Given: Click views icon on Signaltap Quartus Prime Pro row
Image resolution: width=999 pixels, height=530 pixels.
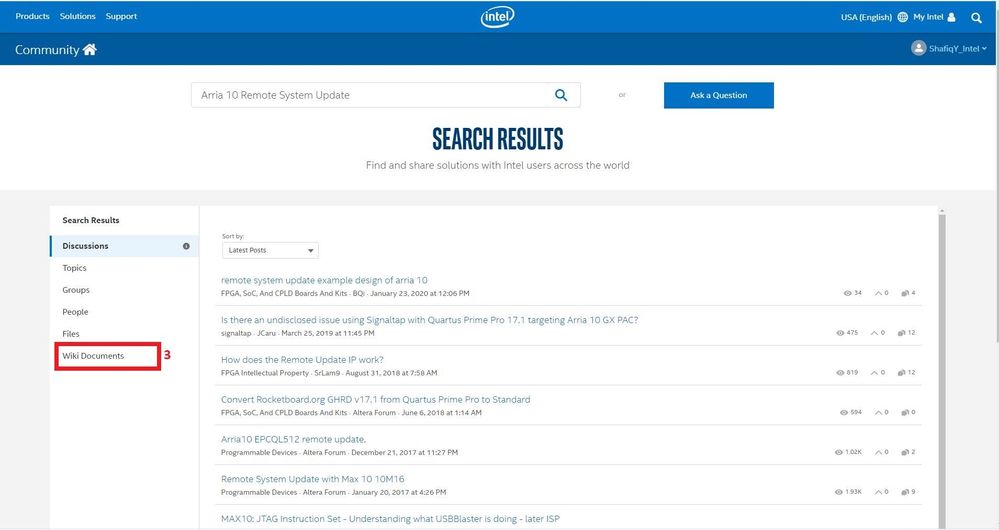Looking at the screenshot, I should 840,333.
